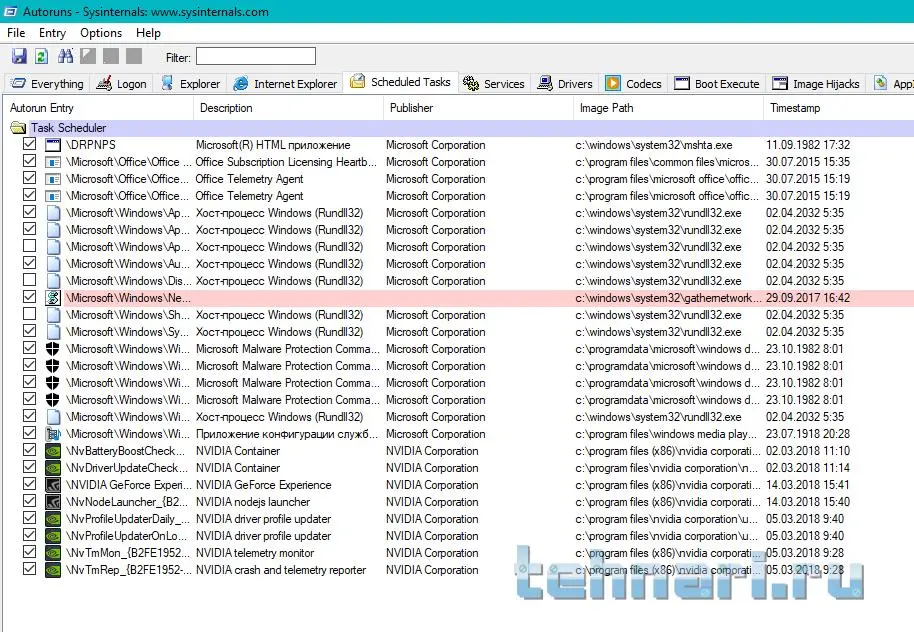Screen dimensions: 914x632
Task: Click the shield icon next to first Malware Protection row
Action: point(53,349)
